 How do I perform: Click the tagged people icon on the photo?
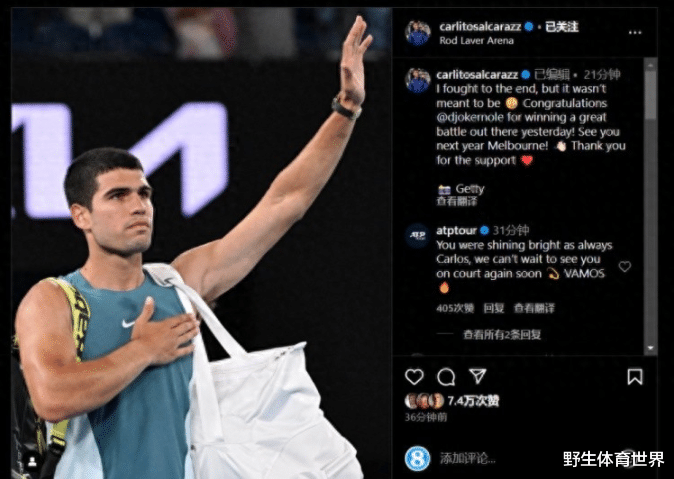pyautogui.click(x=32, y=461)
